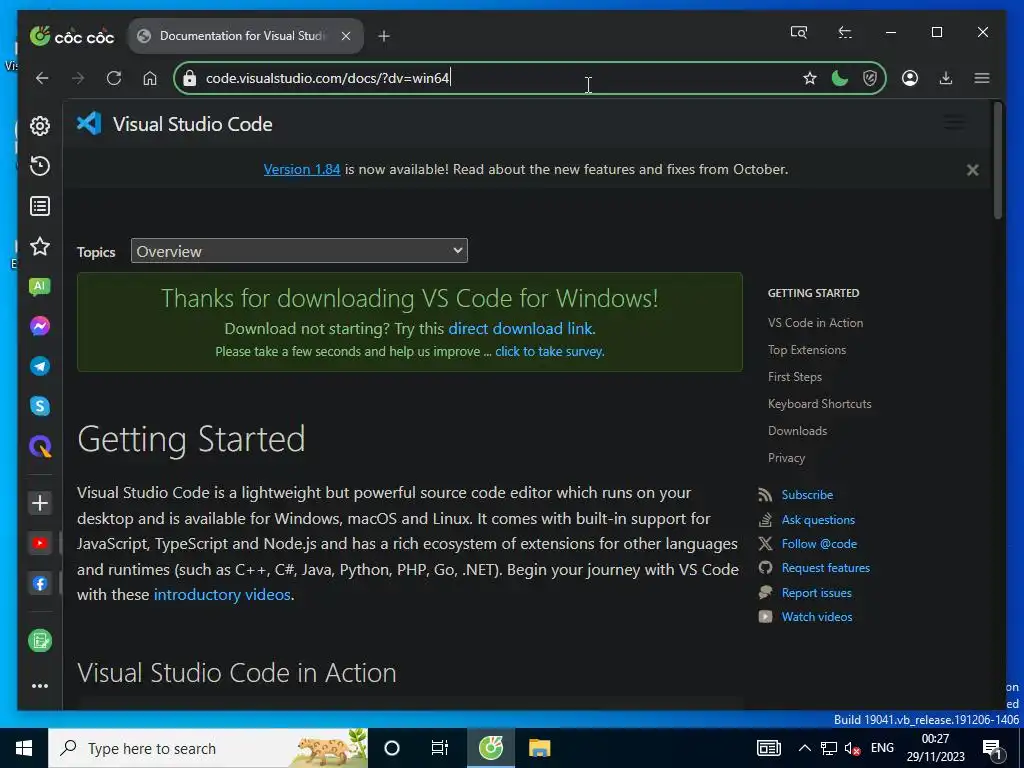Open the cast or send-to-device arrows icon
Screen dimensions: 1024x768
coord(845,32)
